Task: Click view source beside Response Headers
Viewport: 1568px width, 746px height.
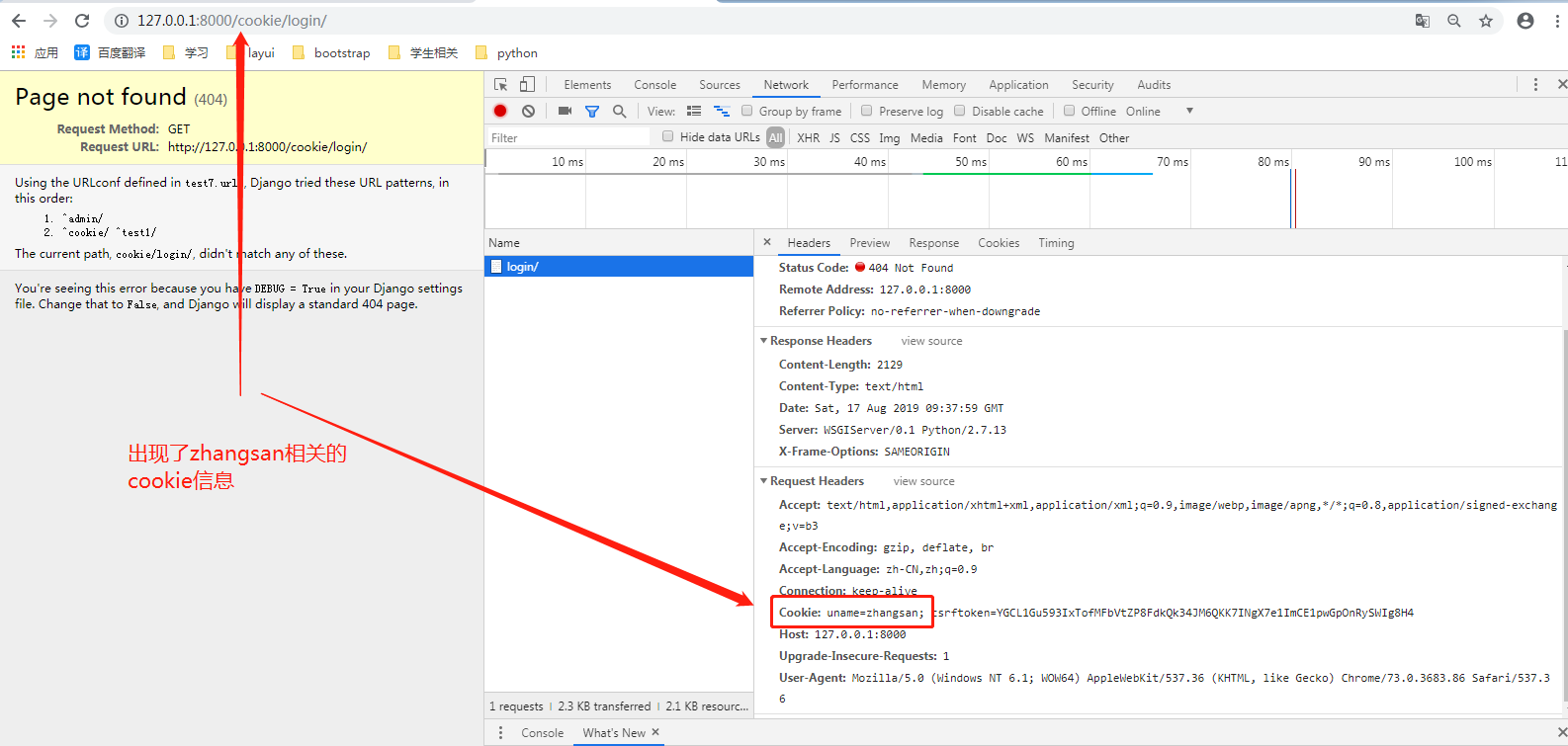Action: point(931,341)
